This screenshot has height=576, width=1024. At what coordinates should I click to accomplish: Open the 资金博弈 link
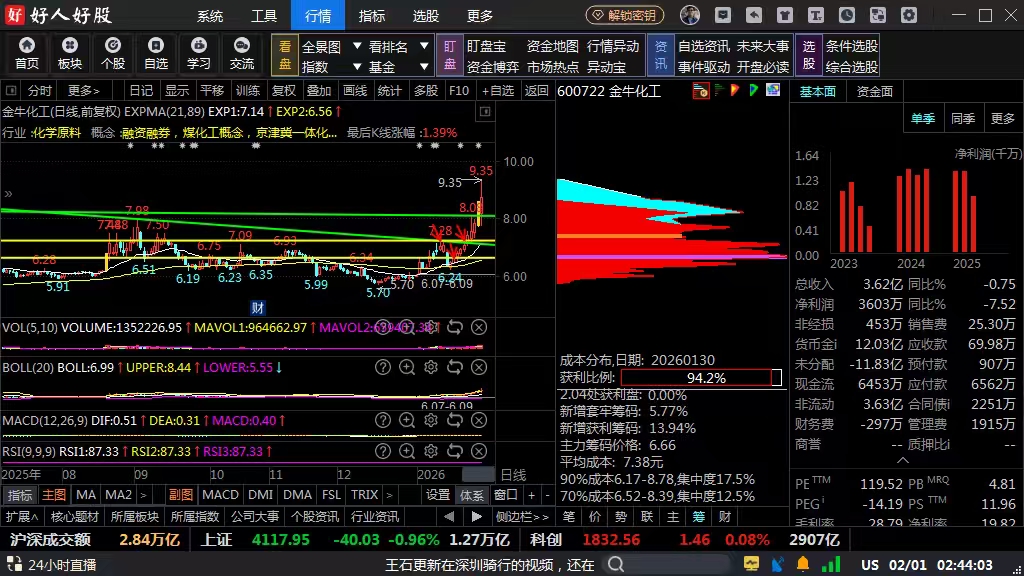pos(493,67)
